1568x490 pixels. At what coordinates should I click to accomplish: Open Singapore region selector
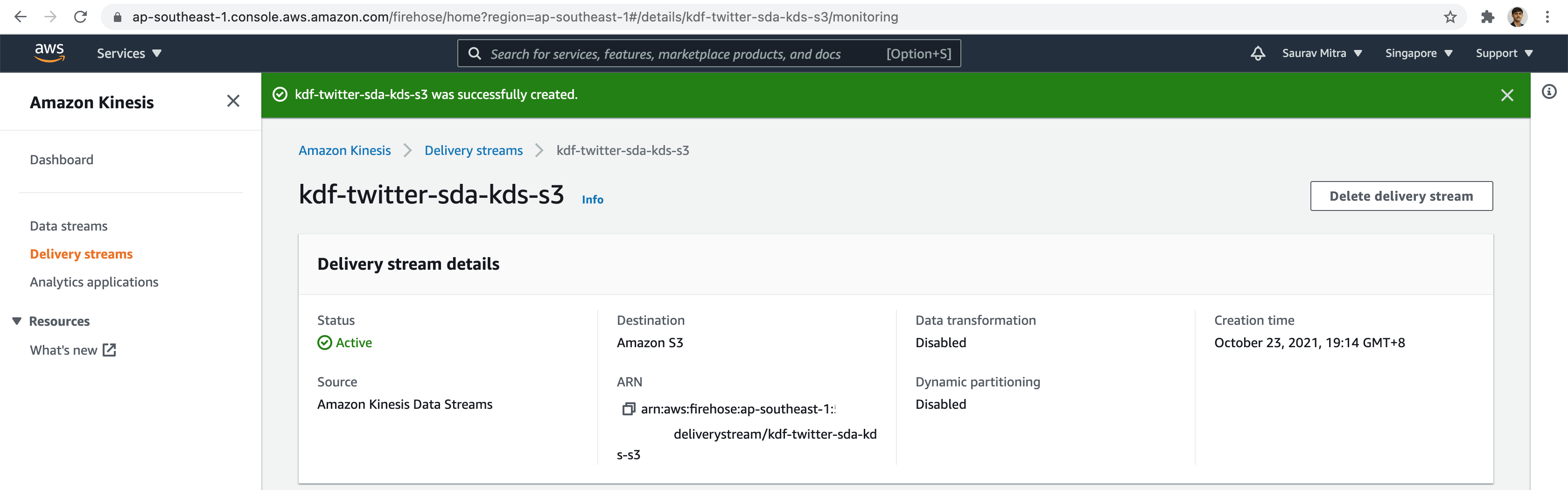pyautogui.click(x=1418, y=54)
